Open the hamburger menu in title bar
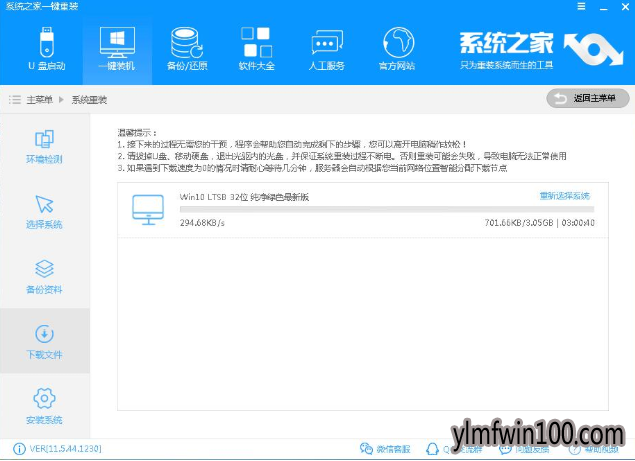This screenshot has height=461, width=635. point(581,6)
